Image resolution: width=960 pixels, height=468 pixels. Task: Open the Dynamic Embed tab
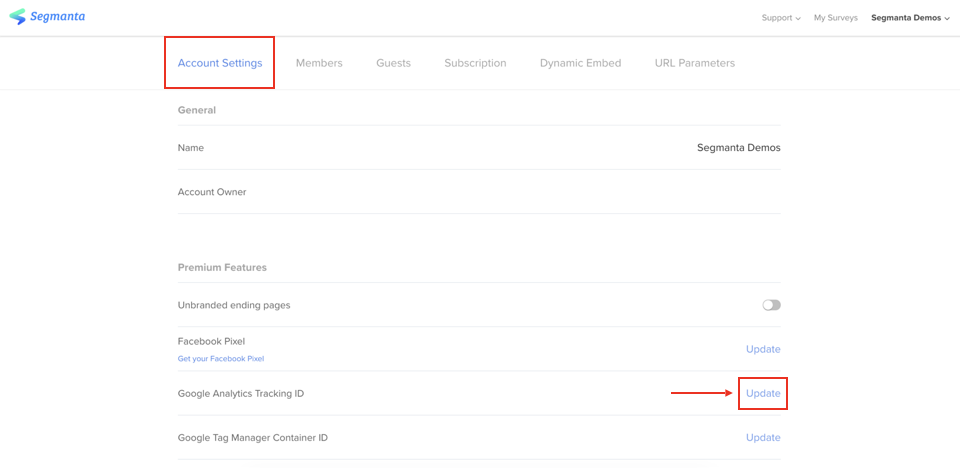tap(580, 62)
